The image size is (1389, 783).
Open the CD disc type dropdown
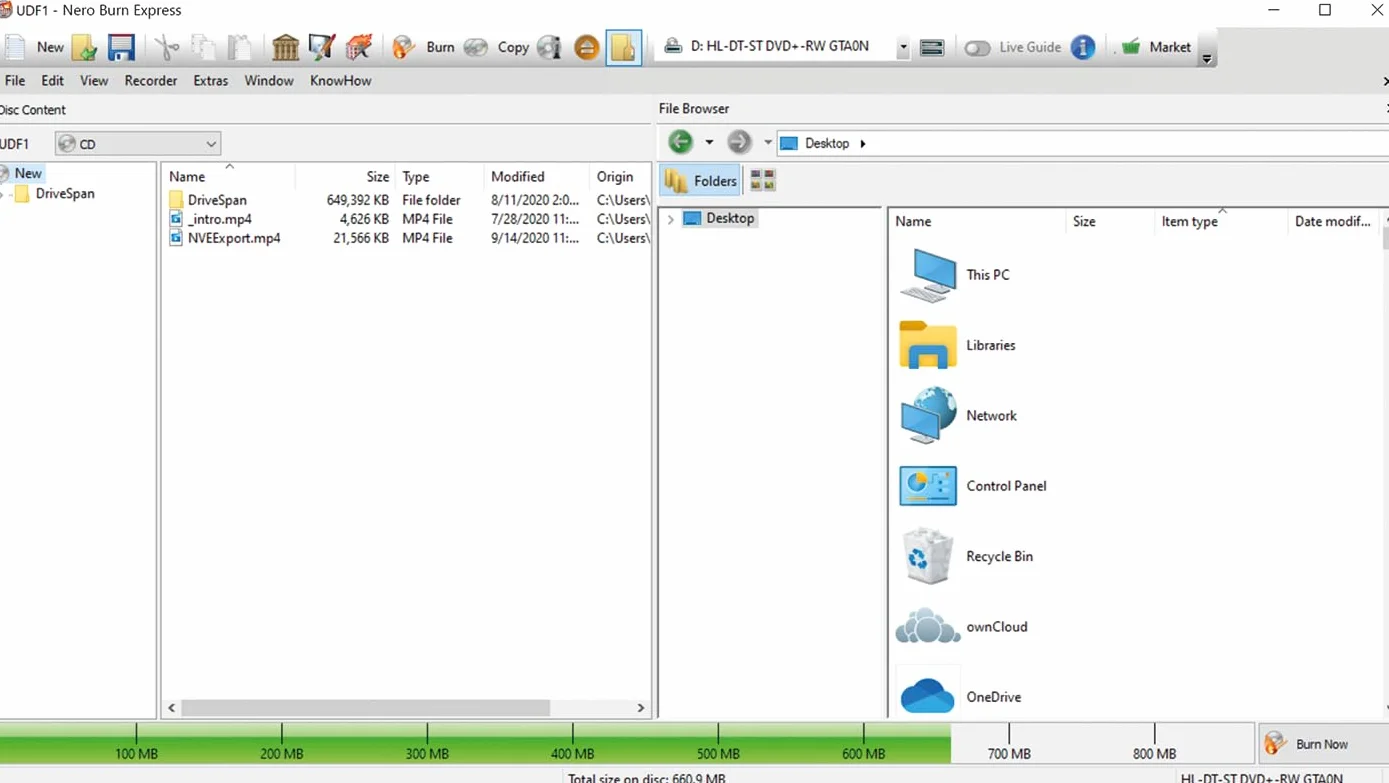(x=138, y=144)
